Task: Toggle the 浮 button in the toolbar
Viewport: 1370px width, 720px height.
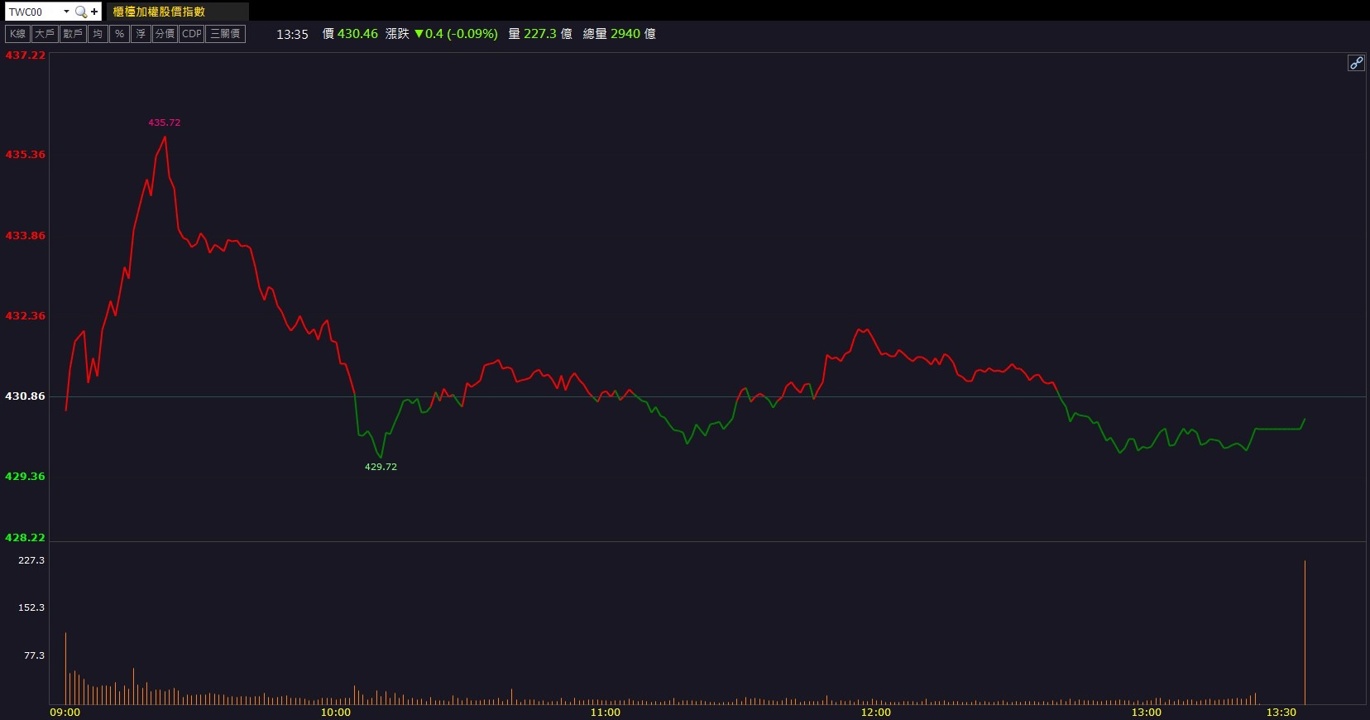Action: [x=141, y=34]
